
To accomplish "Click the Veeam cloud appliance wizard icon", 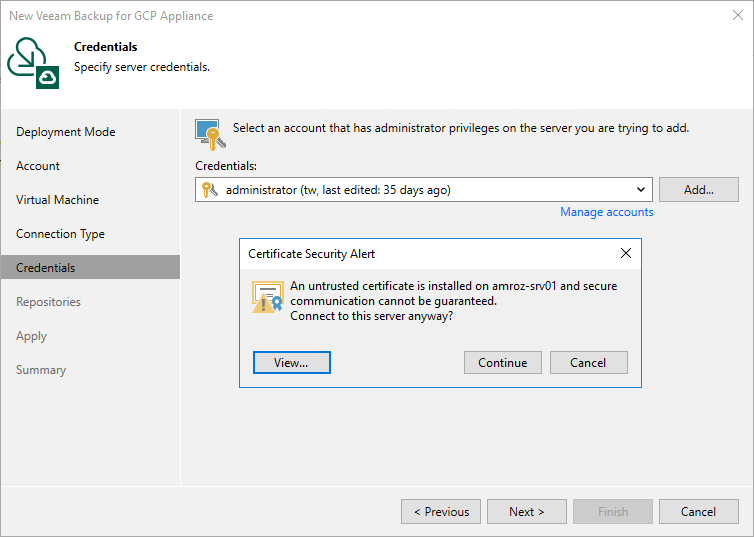I will [x=33, y=63].
